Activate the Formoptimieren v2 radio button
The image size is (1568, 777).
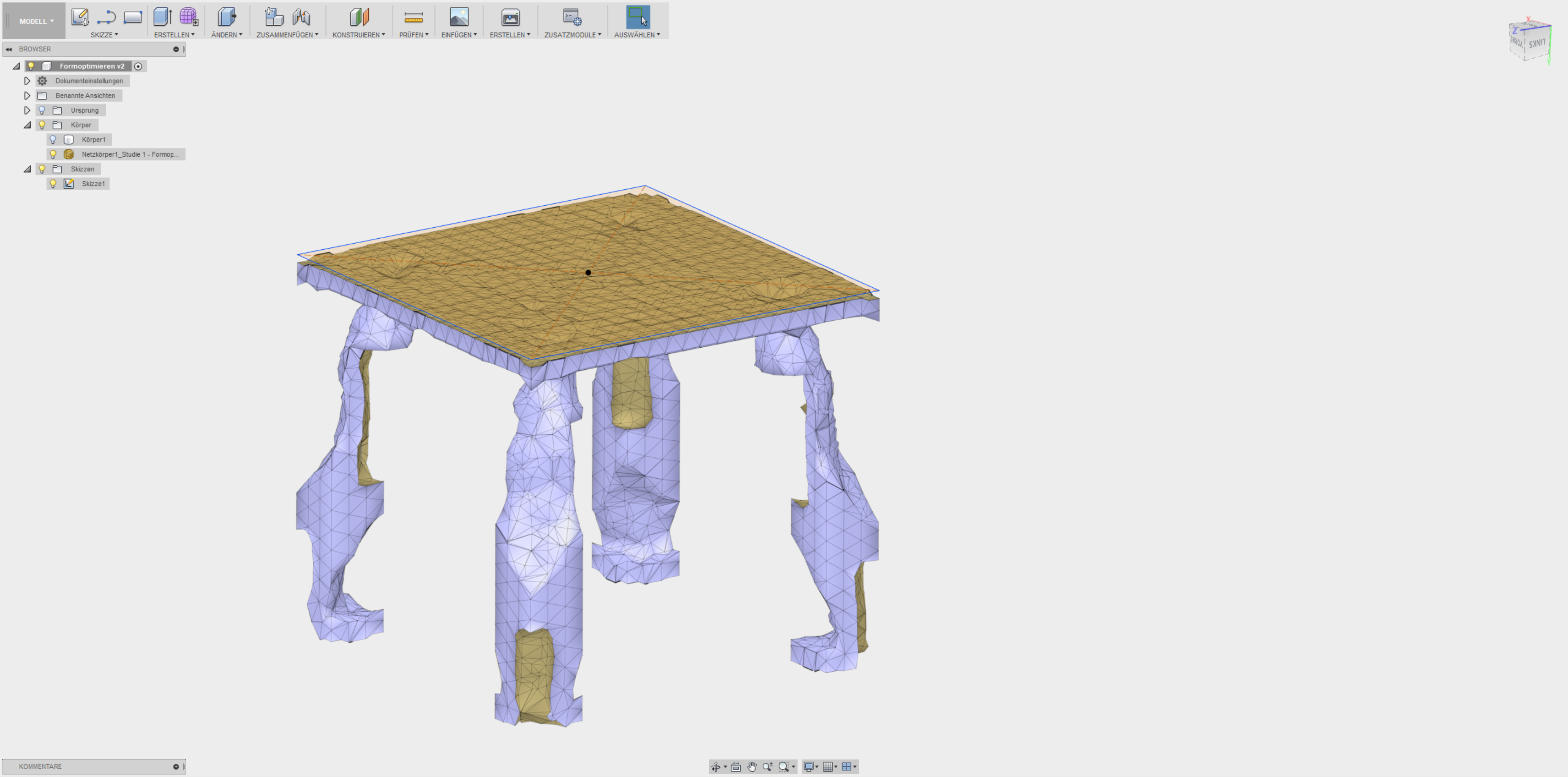pyautogui.click(x=138, y=67)
